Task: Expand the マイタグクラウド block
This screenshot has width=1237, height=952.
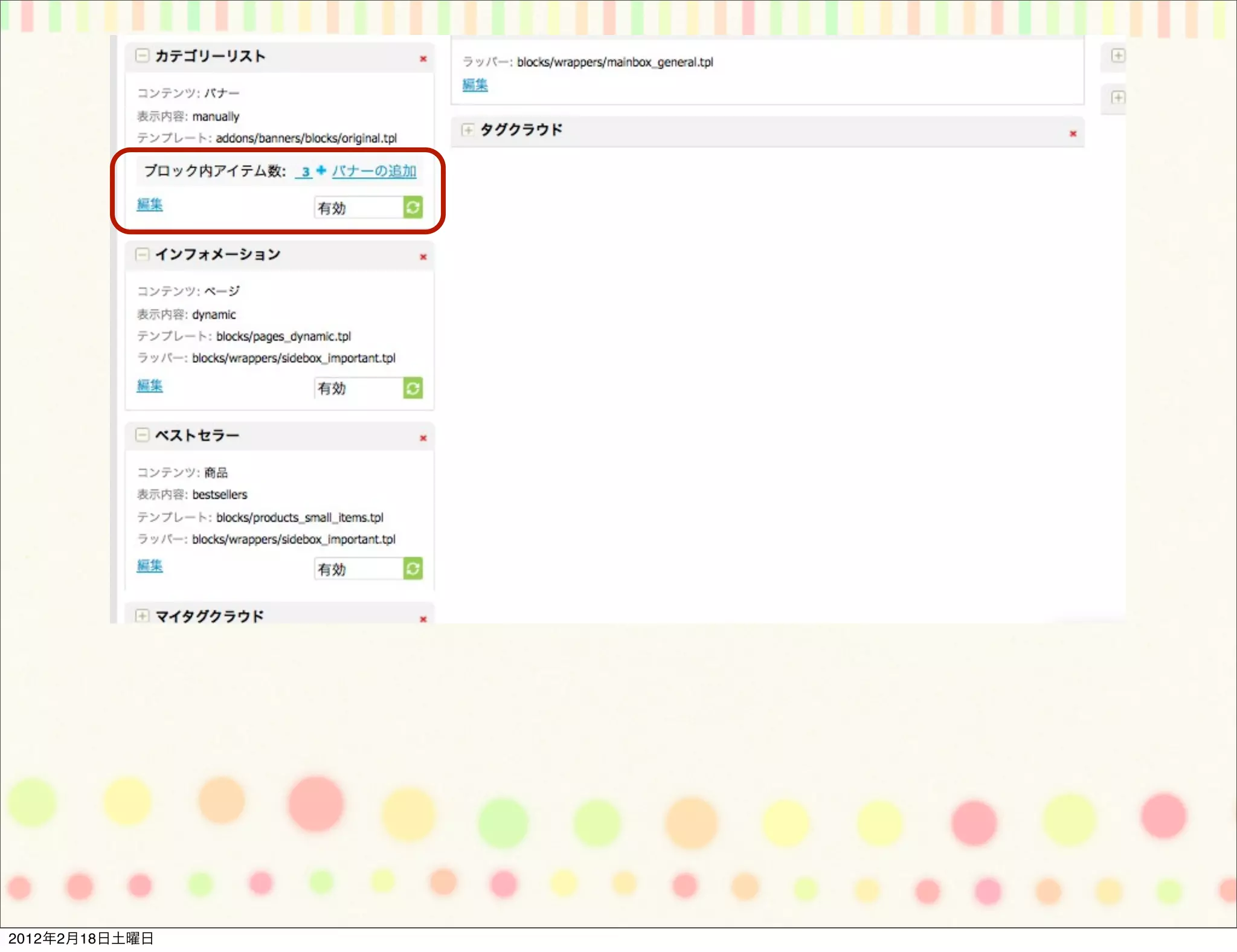Action: pyautogui.click(x=142, y=616)
